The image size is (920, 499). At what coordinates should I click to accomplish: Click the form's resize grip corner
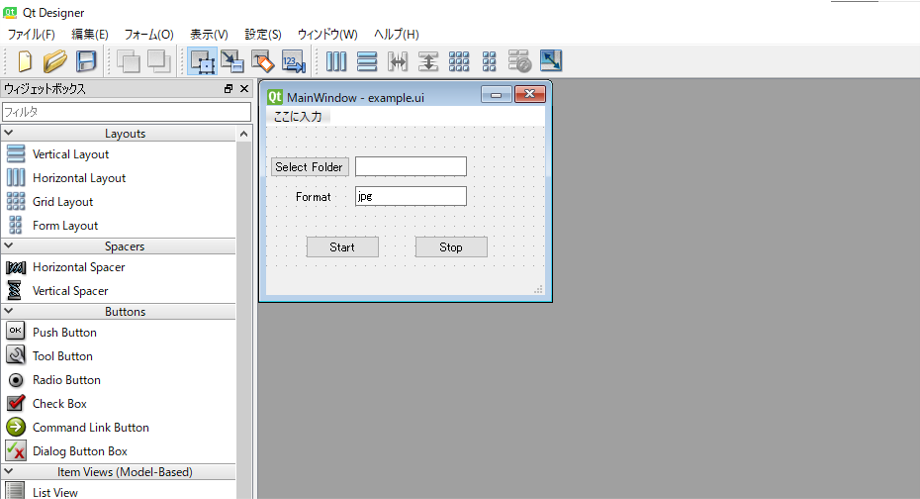(538, 289)
